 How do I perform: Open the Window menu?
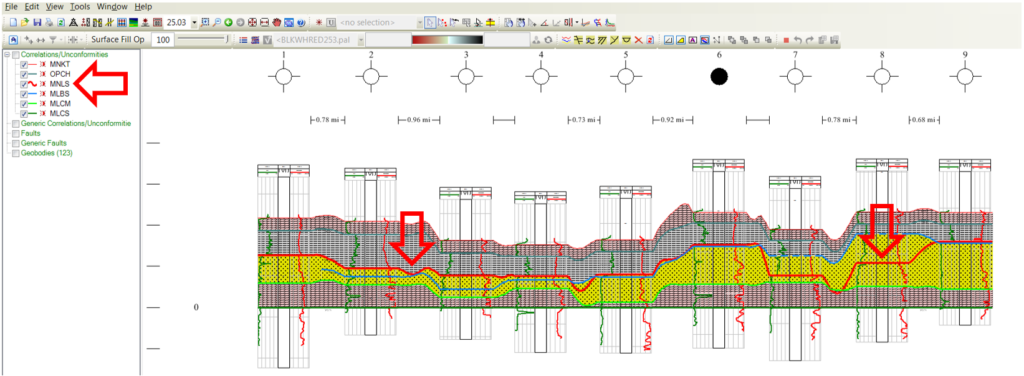tap(112, 7)
